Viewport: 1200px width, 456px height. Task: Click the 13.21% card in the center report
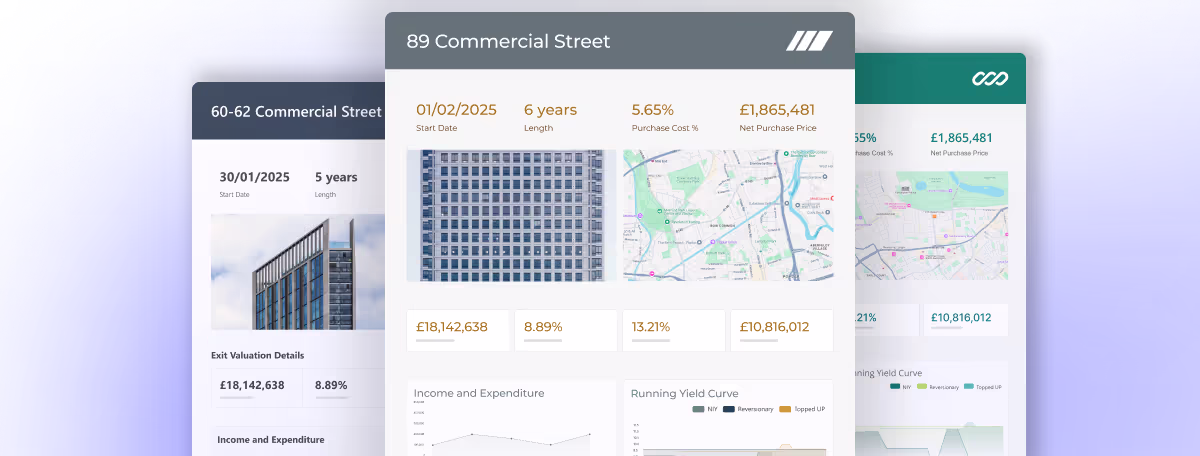(x=674, y=330)
